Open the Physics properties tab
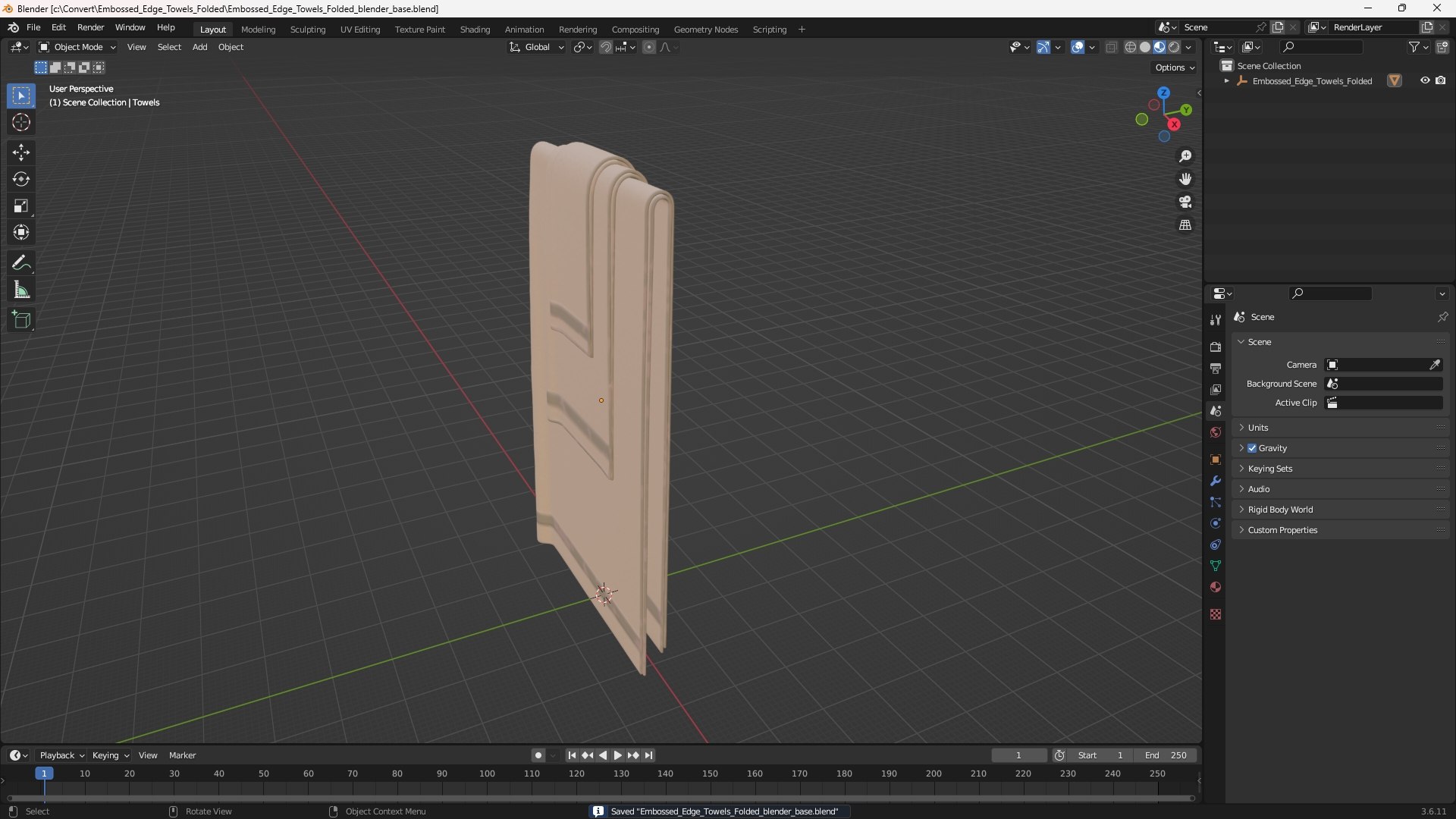The width and height of the screenshot is (1456, 819). coord(1216,523)
